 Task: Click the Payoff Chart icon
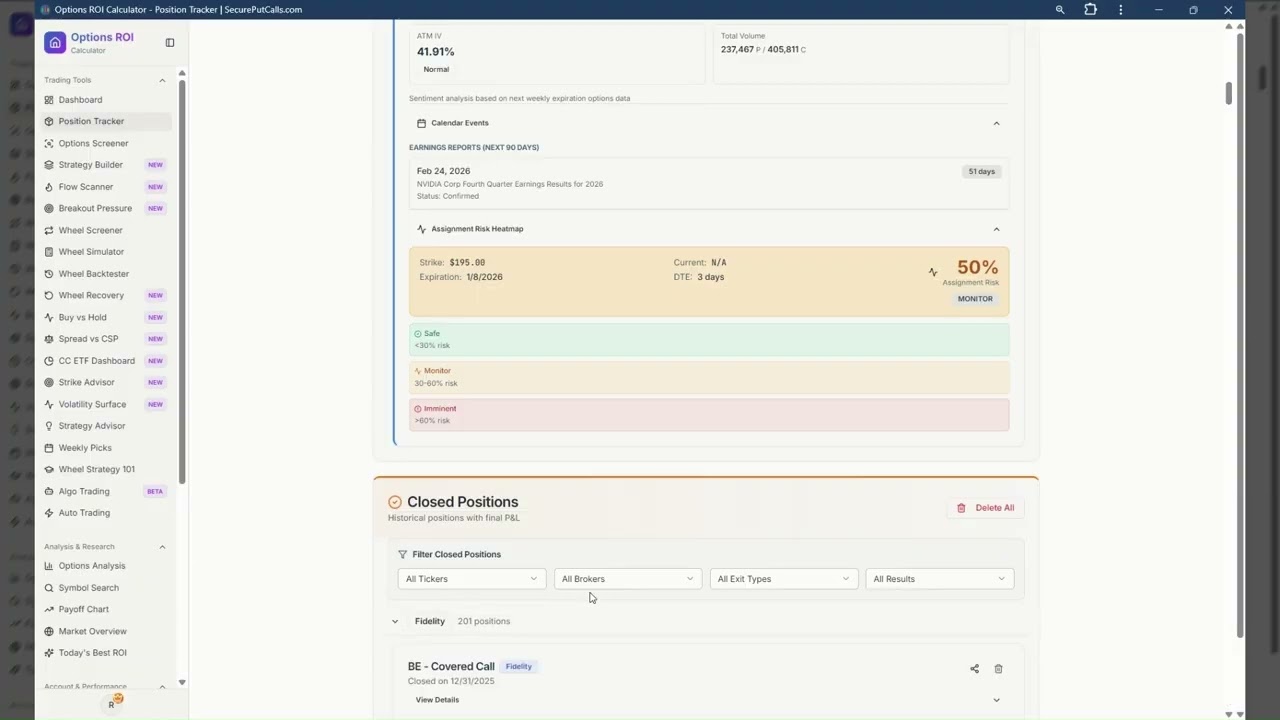pos(49,609)
